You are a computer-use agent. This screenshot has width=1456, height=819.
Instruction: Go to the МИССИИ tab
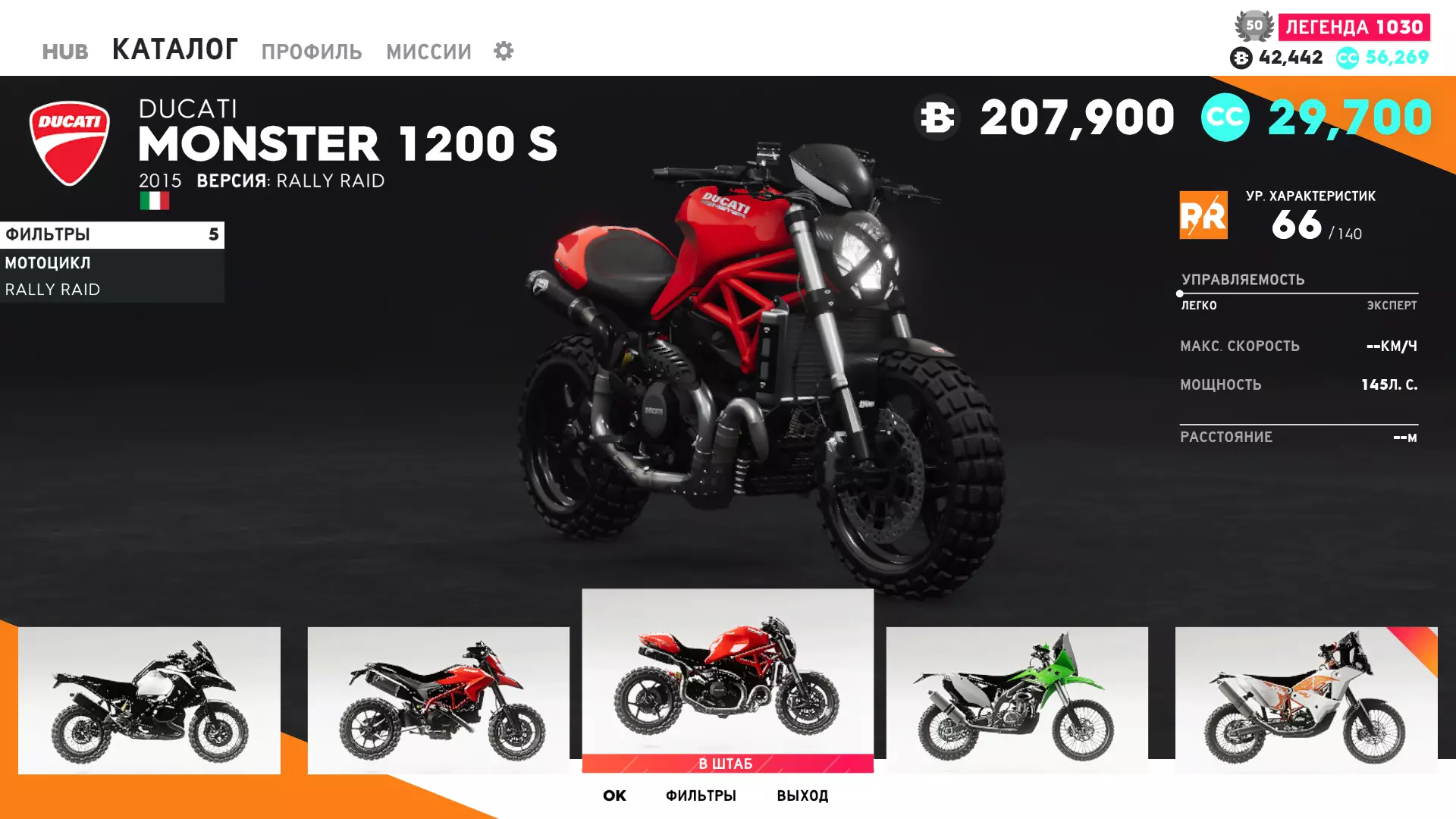coord(428,52)
